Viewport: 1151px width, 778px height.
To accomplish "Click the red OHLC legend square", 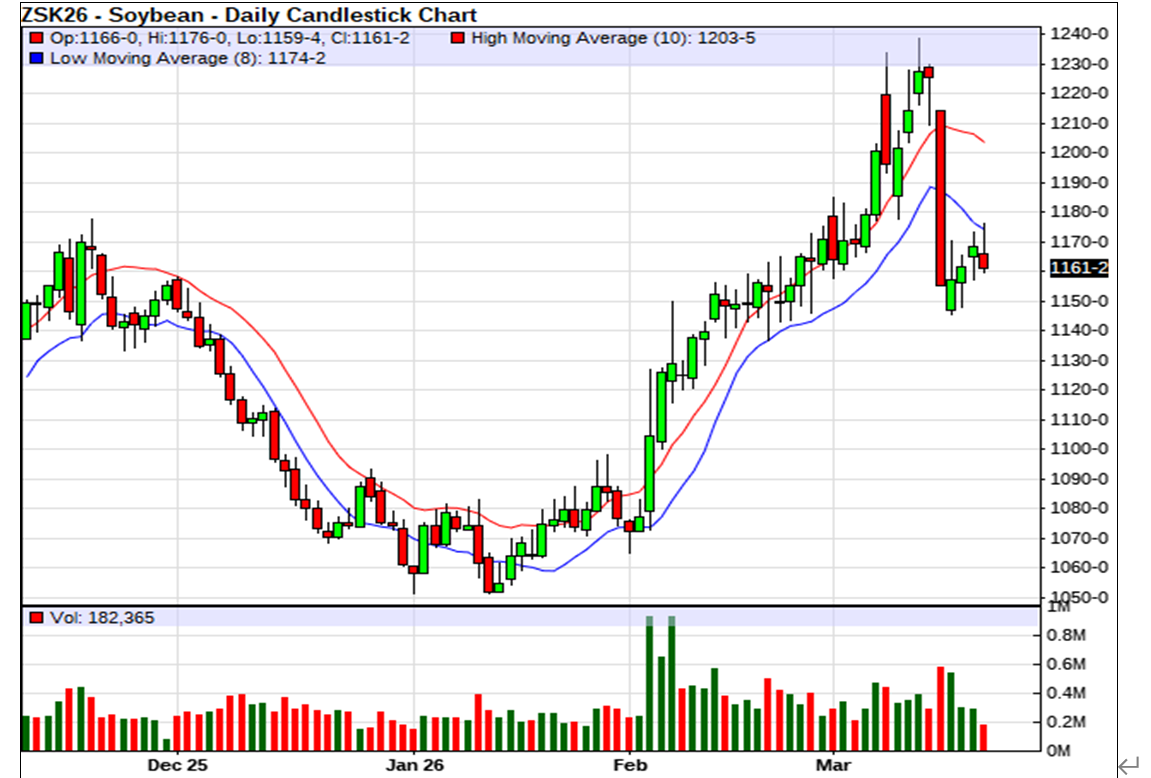I will coord(37,38).
